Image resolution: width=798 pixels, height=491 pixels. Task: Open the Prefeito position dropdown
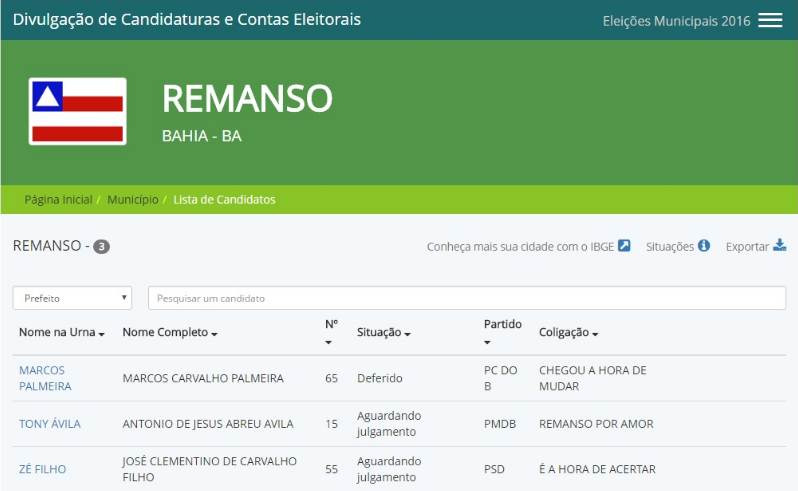[x=72, y=298]
